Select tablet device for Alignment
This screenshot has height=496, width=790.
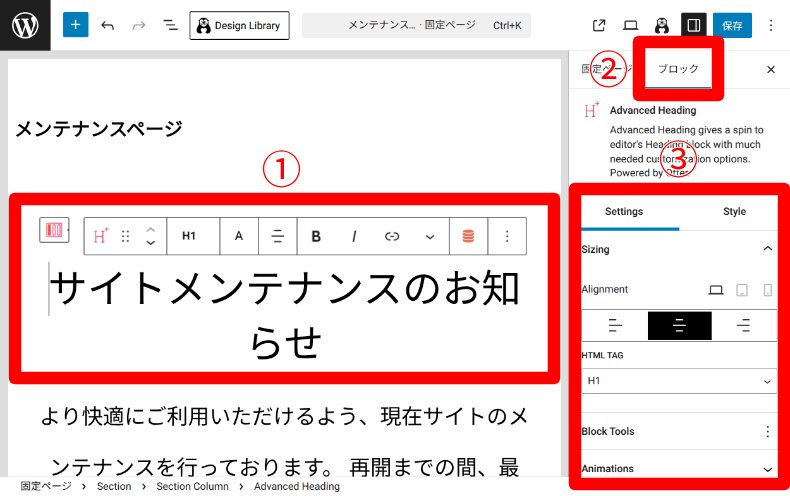pos(742,290)
